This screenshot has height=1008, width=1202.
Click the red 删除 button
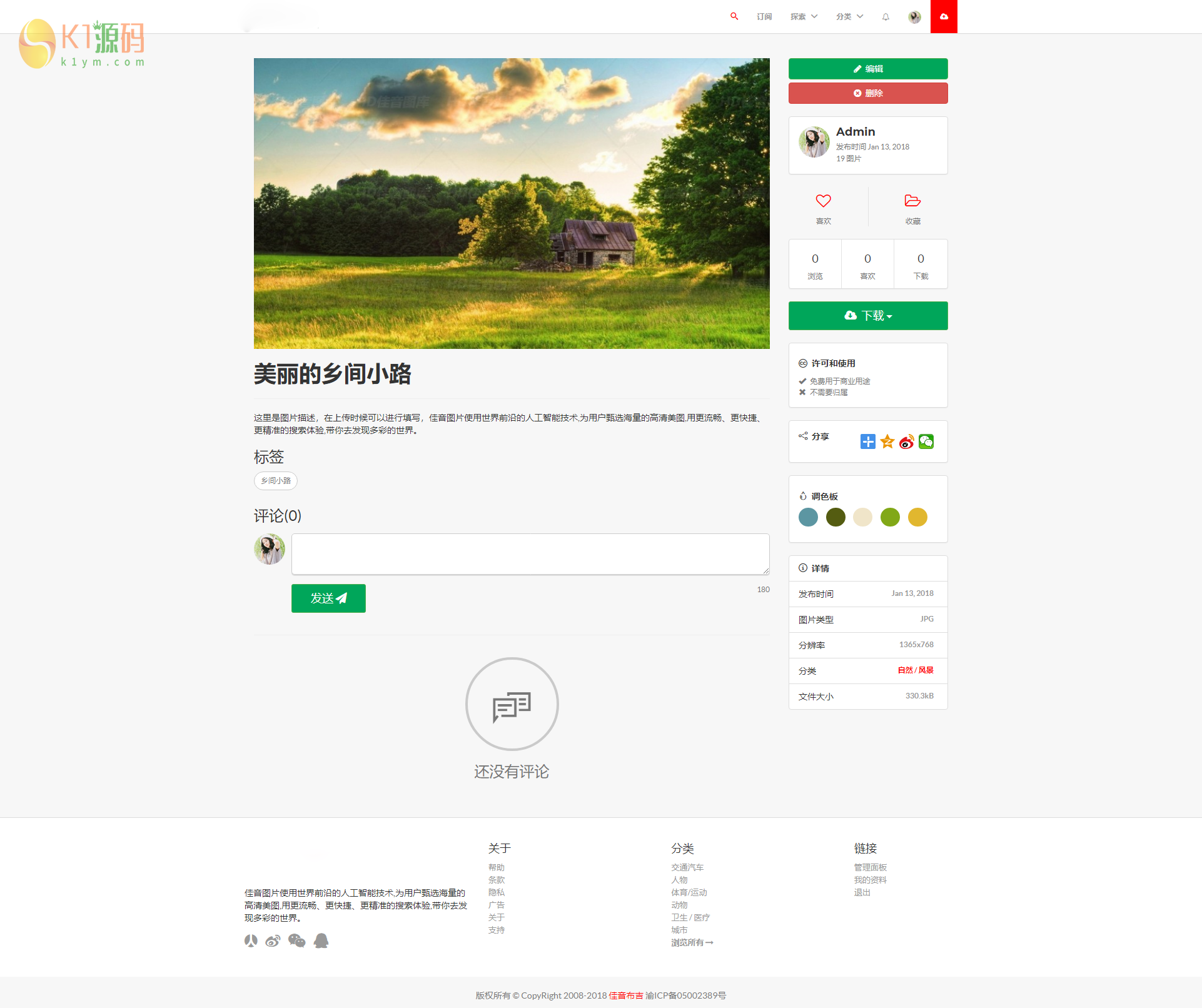(868, 93)
